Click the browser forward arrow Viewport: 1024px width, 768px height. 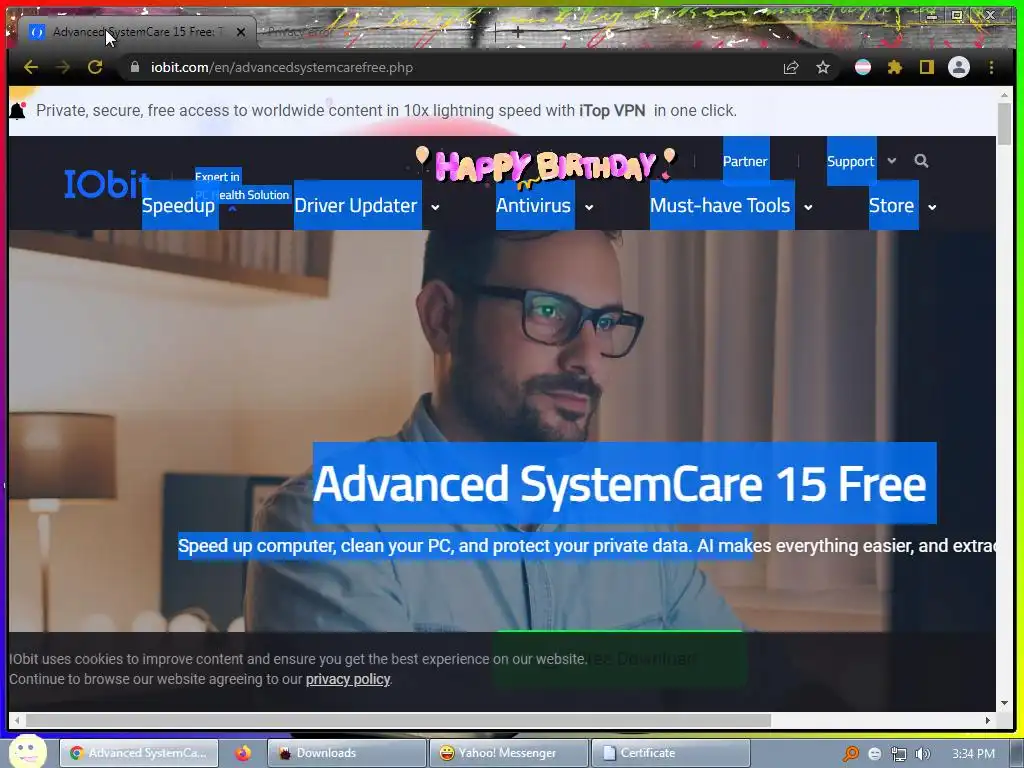[63, 67]
